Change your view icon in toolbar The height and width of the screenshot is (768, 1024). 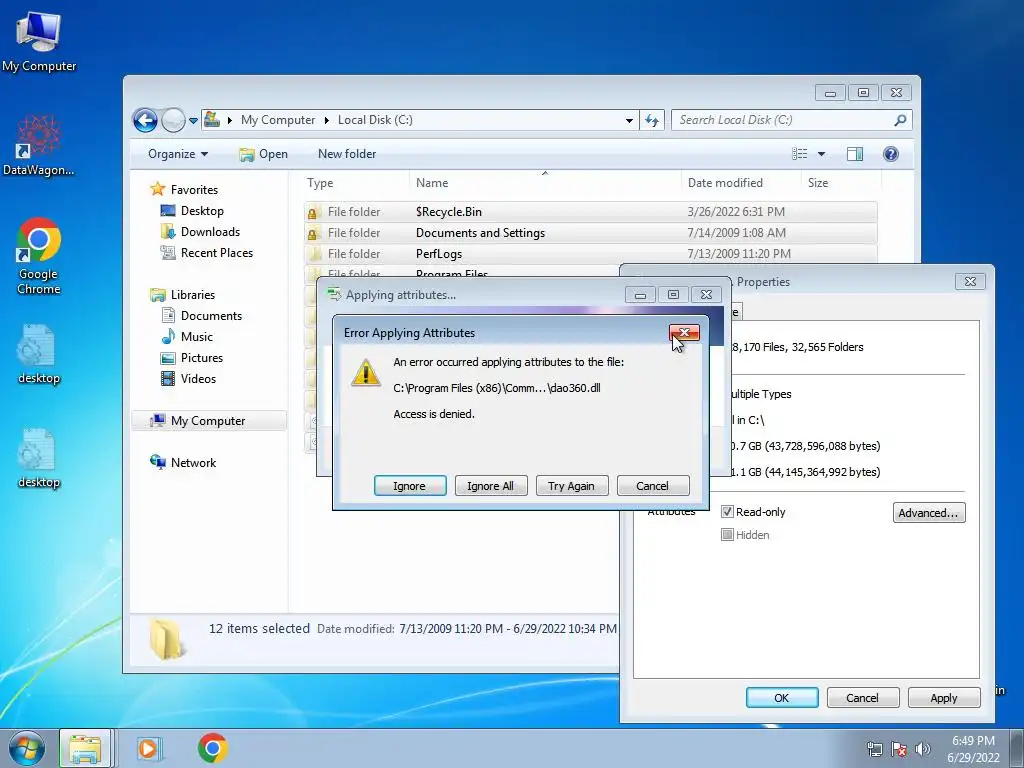coord(799,154)
